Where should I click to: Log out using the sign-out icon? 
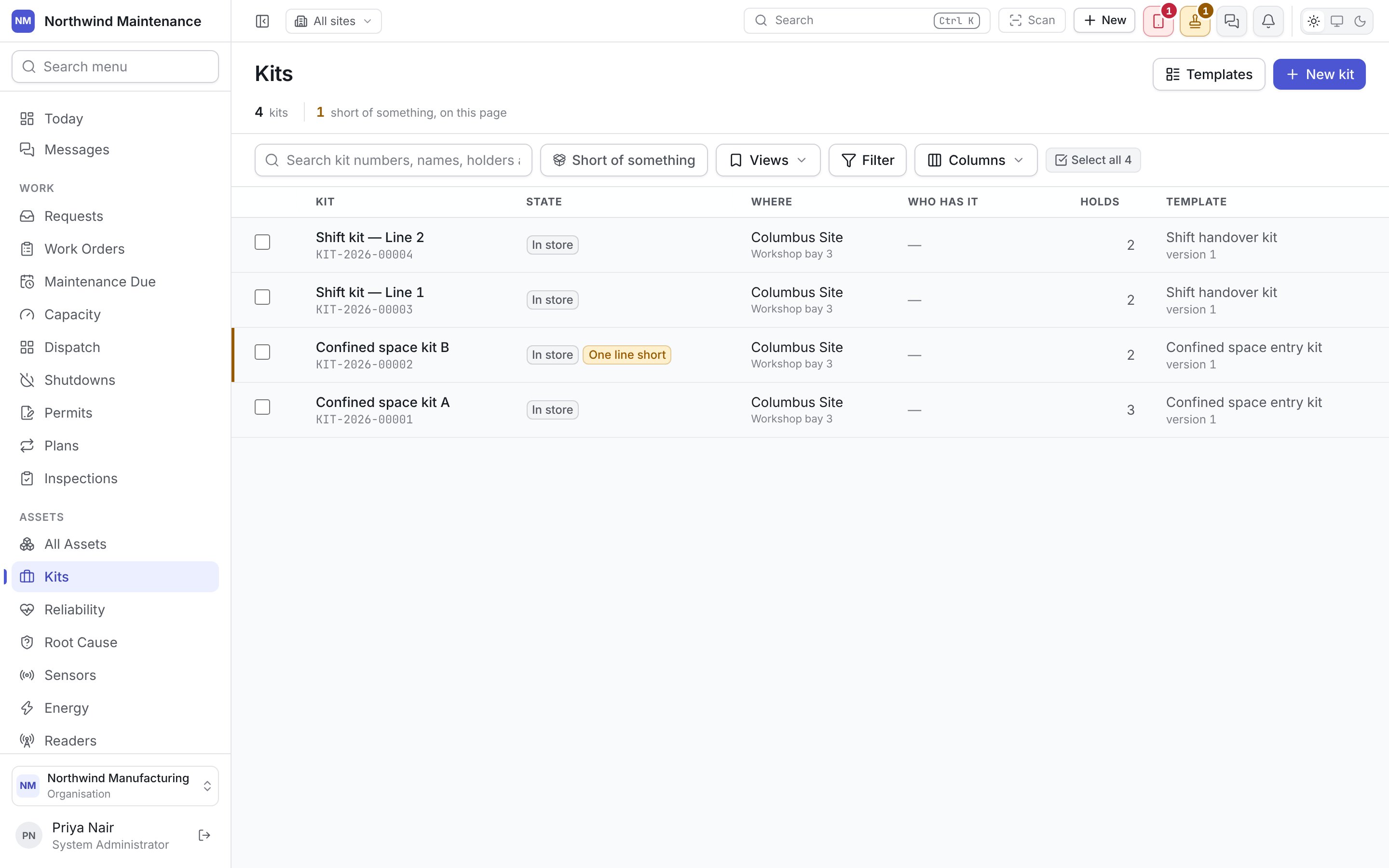(204, 835)
